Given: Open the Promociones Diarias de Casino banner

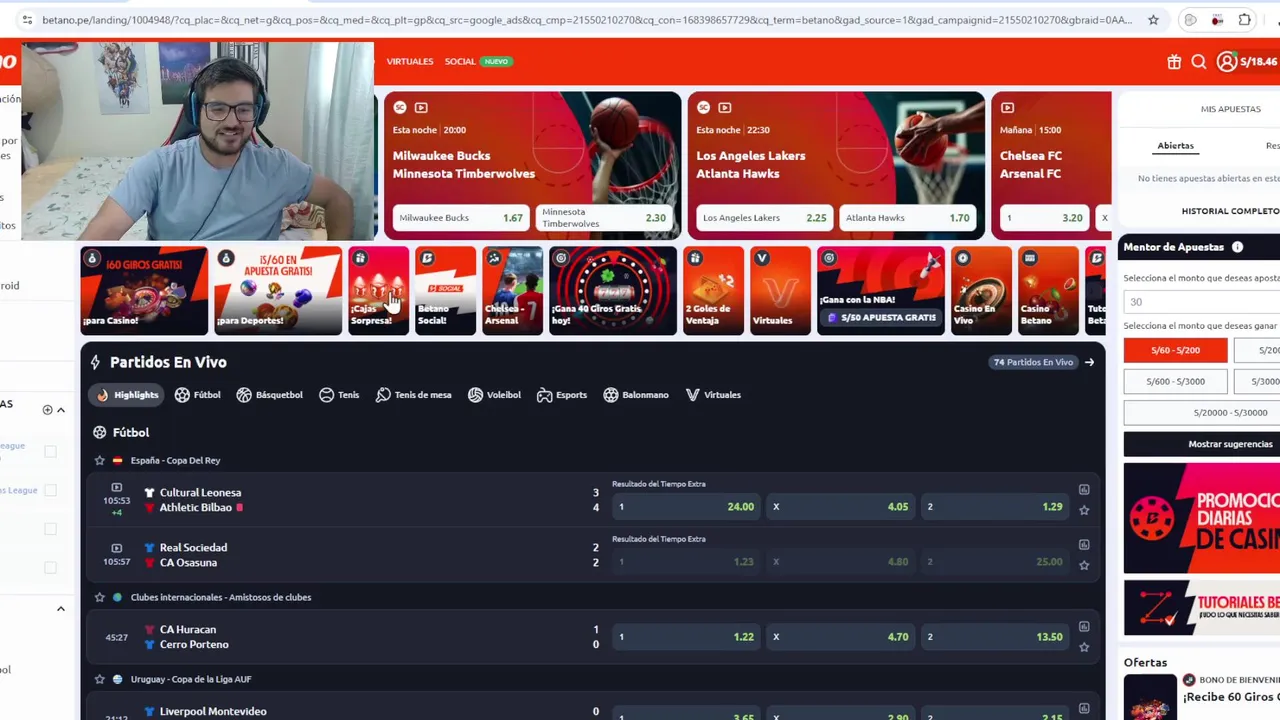Looking at the screenshot, I should coord(1202,518).
